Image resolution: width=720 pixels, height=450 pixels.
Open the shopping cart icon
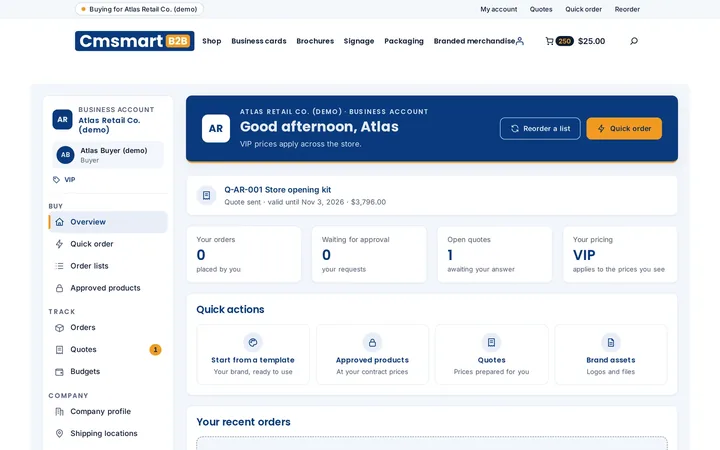549,41
